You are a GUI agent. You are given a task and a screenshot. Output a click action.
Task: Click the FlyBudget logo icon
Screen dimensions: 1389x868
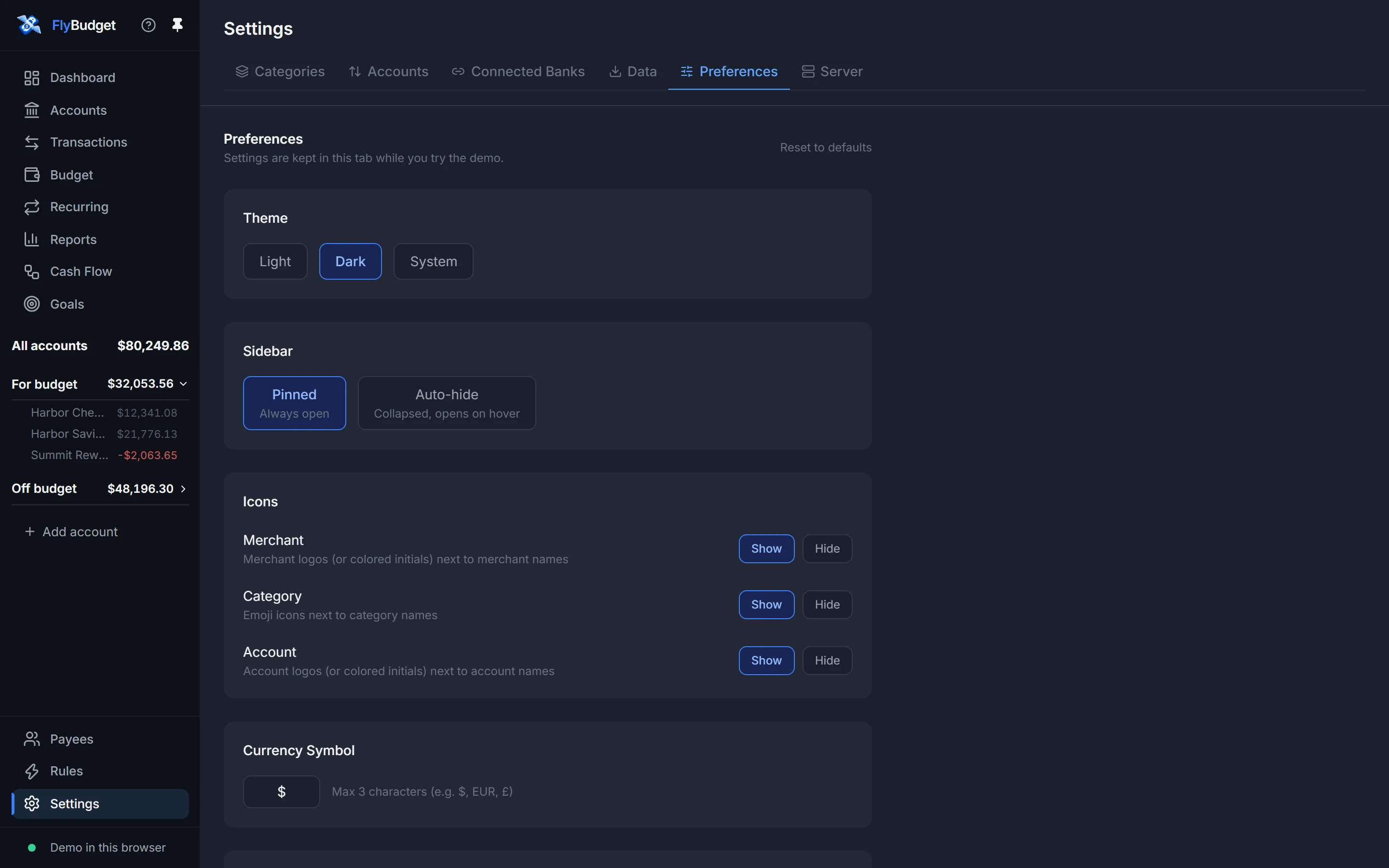point(29,25)
